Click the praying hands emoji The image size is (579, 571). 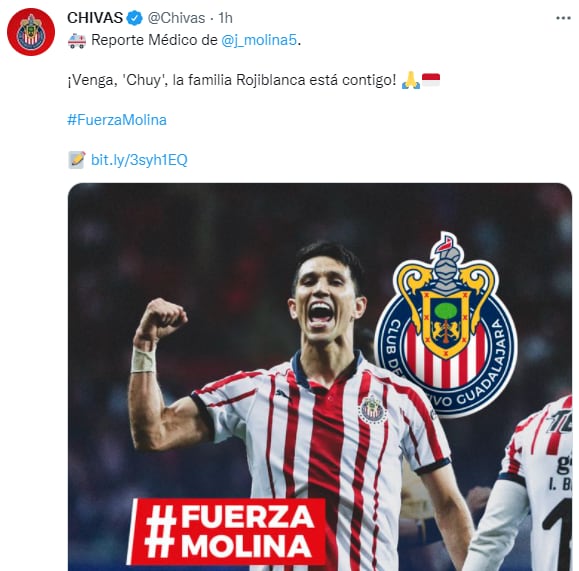[x=411, y=80]
